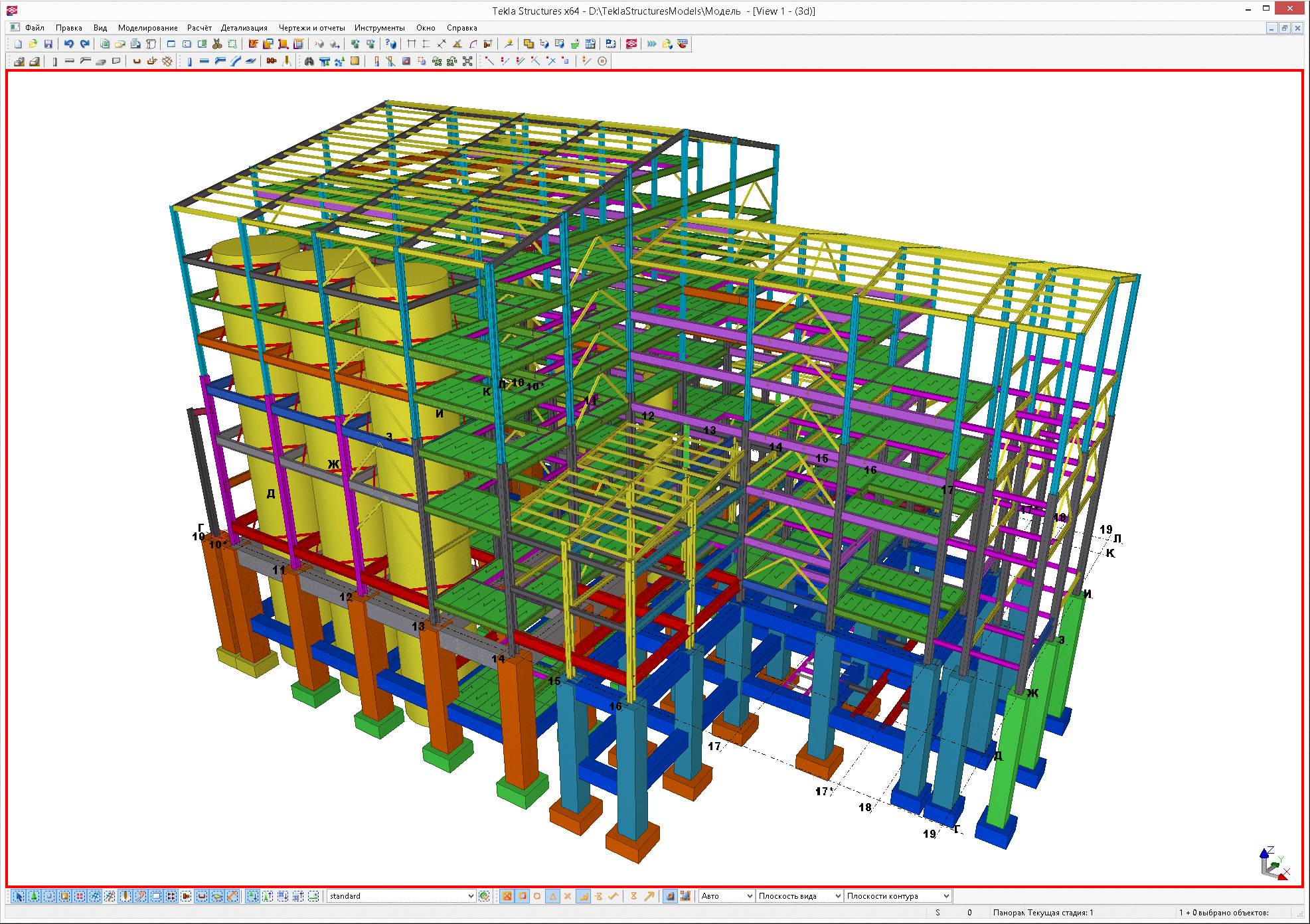This screenshot has height=924, width=1310.
Task: Click the circular target icon on second toolbar row
Action: coord(602,61)
